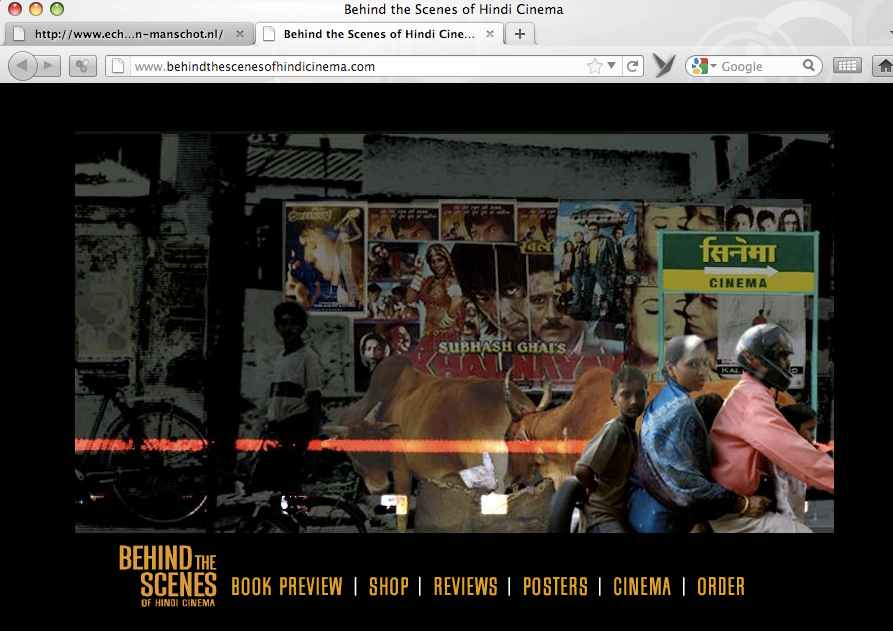Go back with the browser back arrow

(x=22, y=66)
